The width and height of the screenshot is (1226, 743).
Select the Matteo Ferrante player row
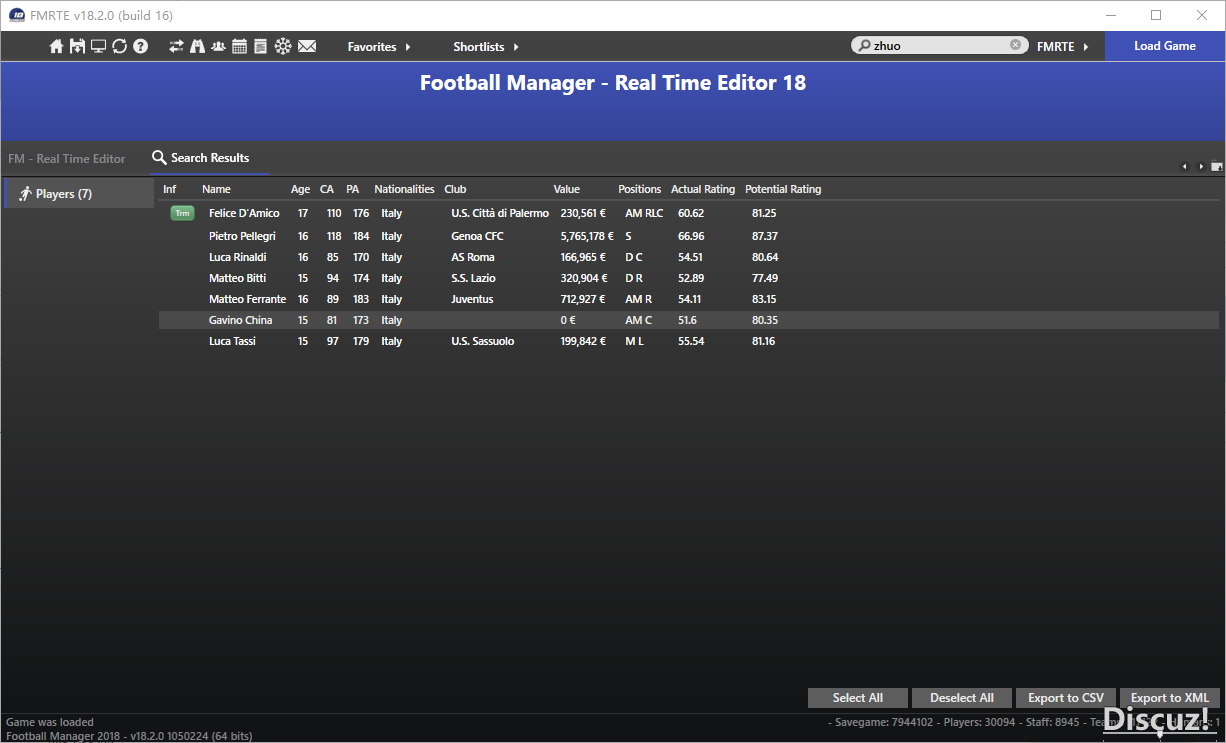(x=689, y=299)
